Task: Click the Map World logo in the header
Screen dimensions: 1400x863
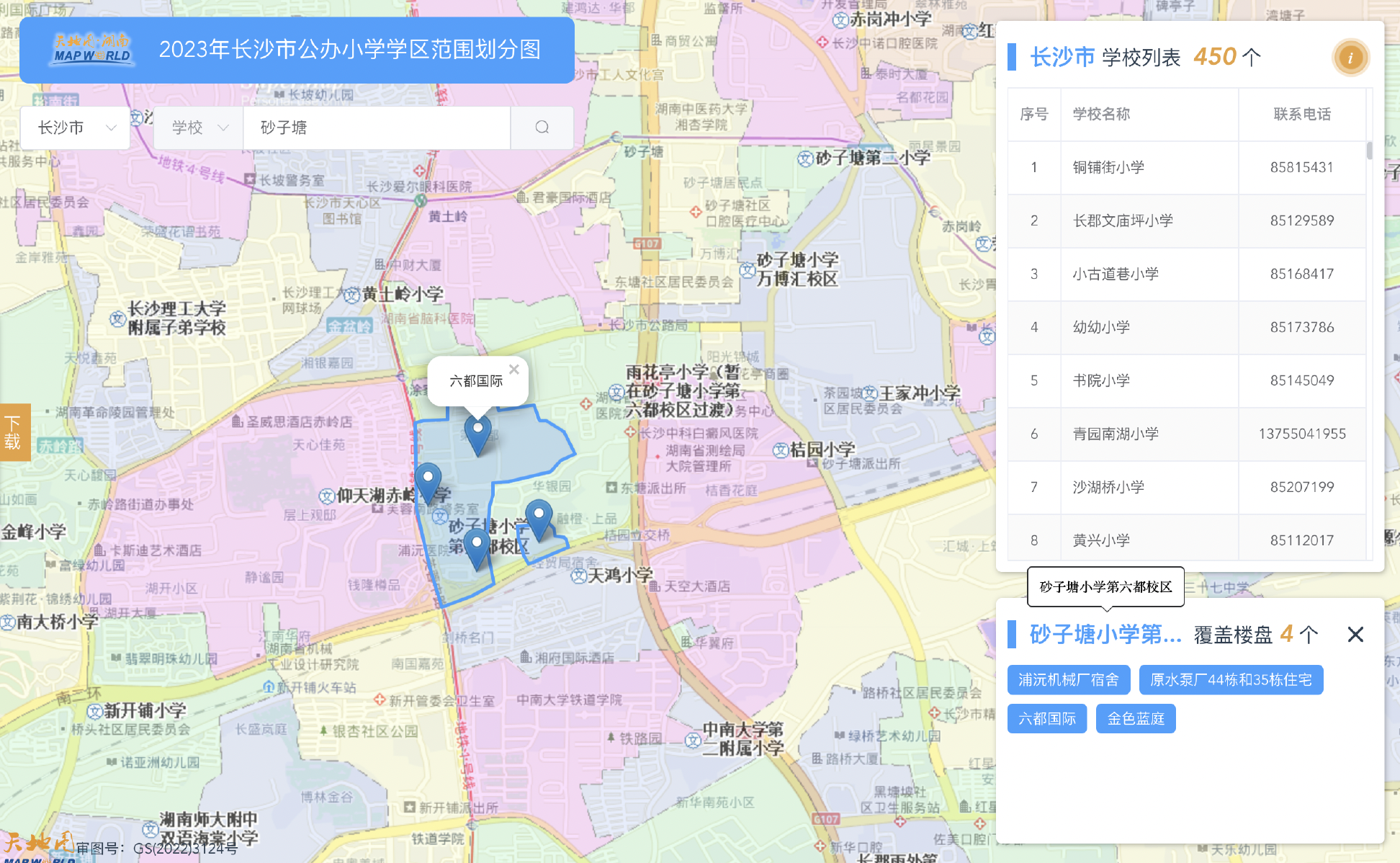Action: point(92,50)
